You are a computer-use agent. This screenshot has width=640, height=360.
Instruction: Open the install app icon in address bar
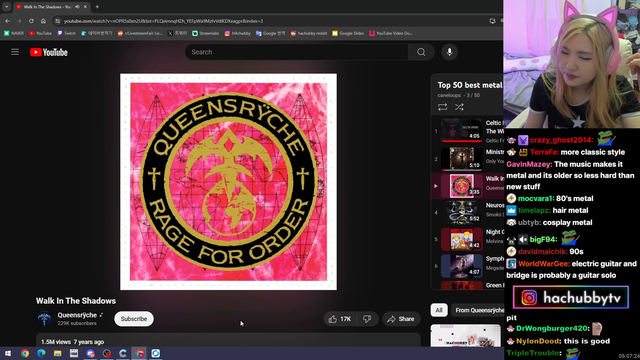pyautogui.click(x=492, y=21)
